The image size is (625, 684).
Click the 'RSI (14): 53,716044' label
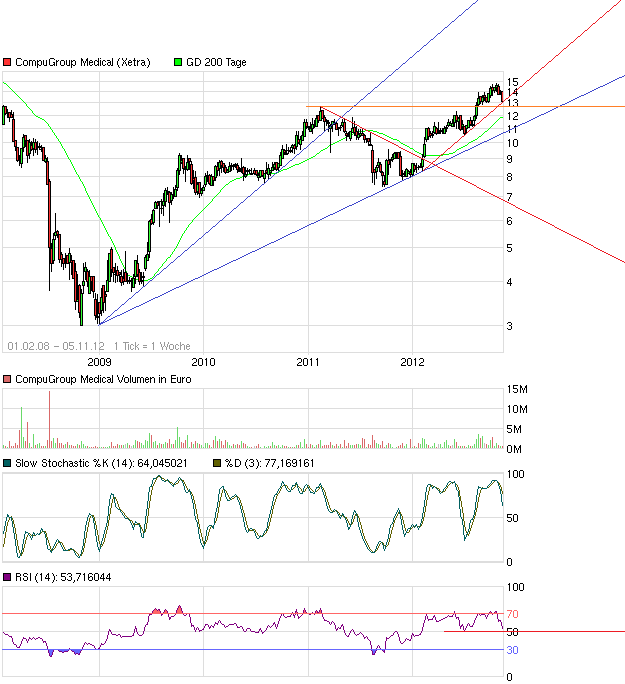pos(63,577)
